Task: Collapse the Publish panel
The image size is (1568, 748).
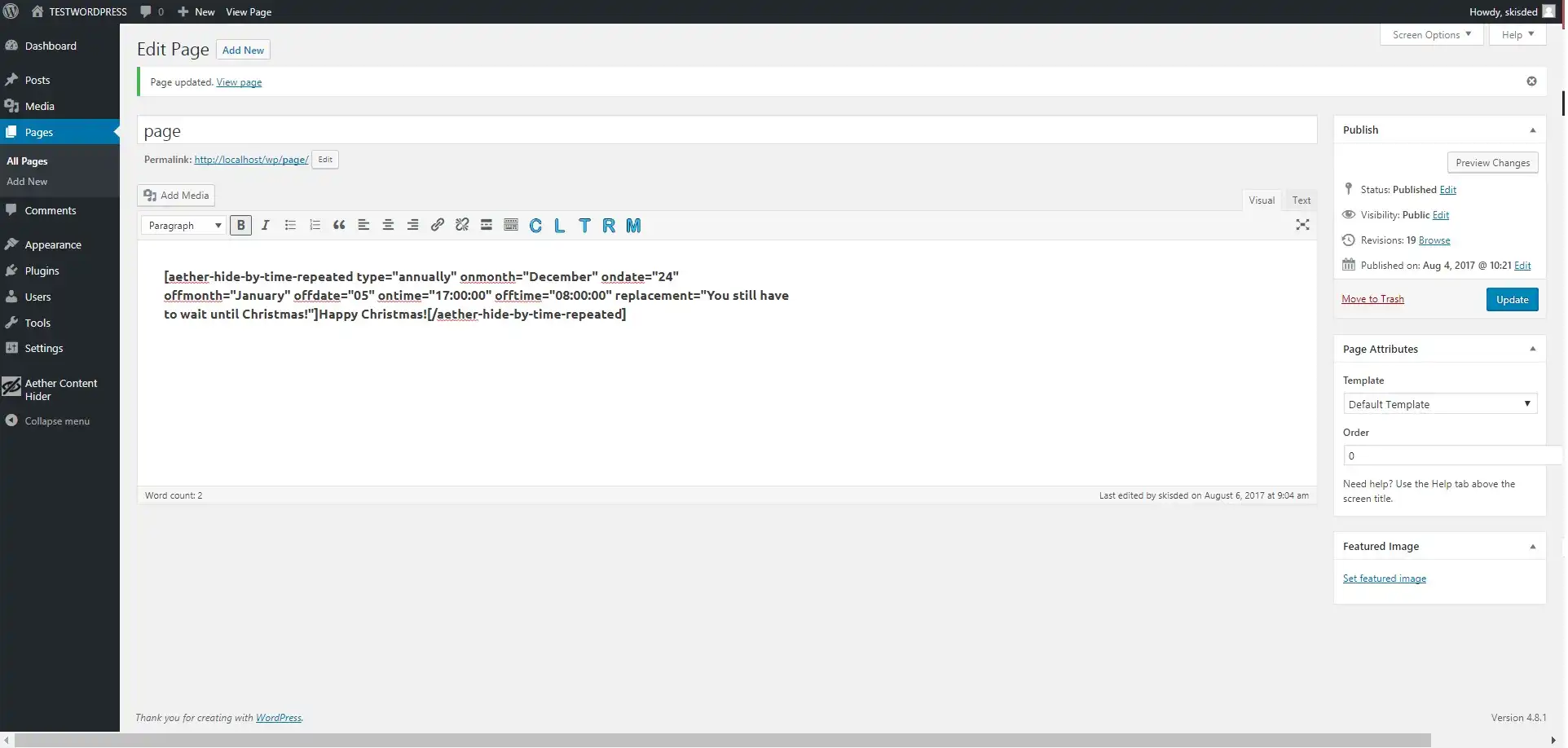Action: pyautogui.click(x=1532, y=130)
